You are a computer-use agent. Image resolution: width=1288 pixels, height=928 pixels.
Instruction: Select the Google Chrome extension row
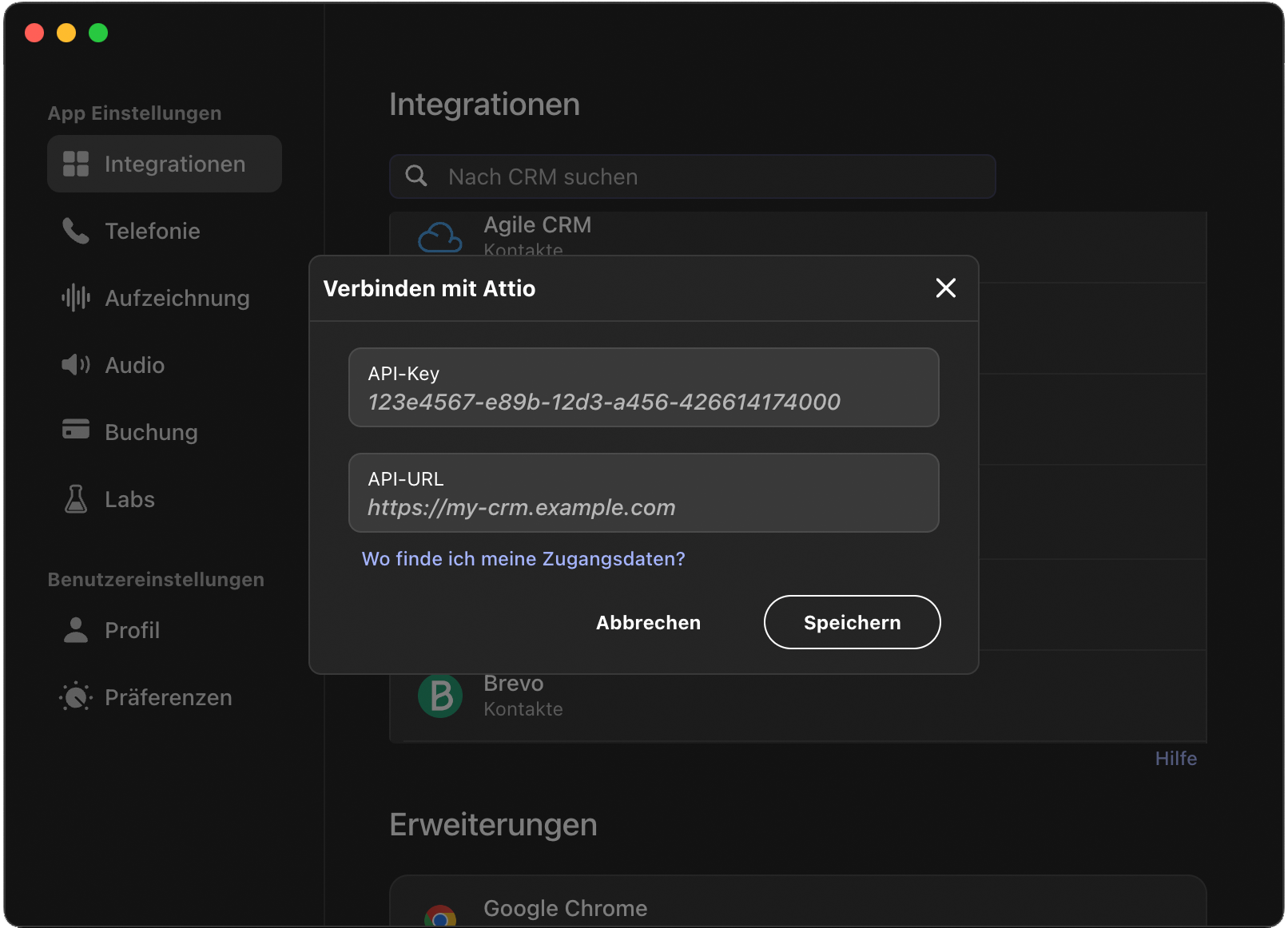798,902
